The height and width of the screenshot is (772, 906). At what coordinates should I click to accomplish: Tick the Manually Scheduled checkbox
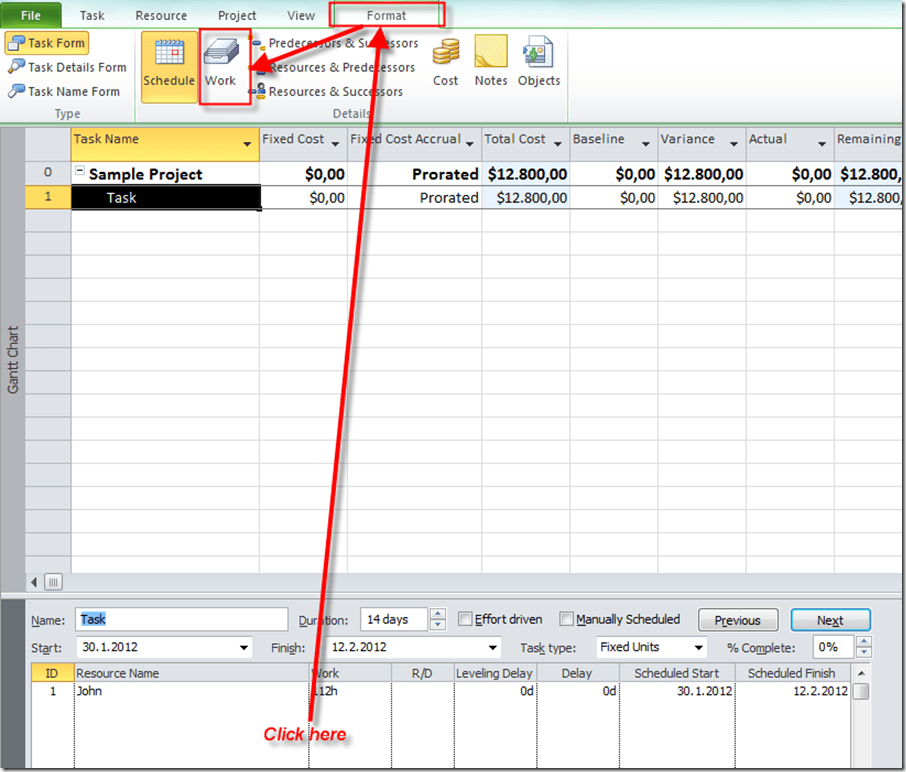(567, 620)
